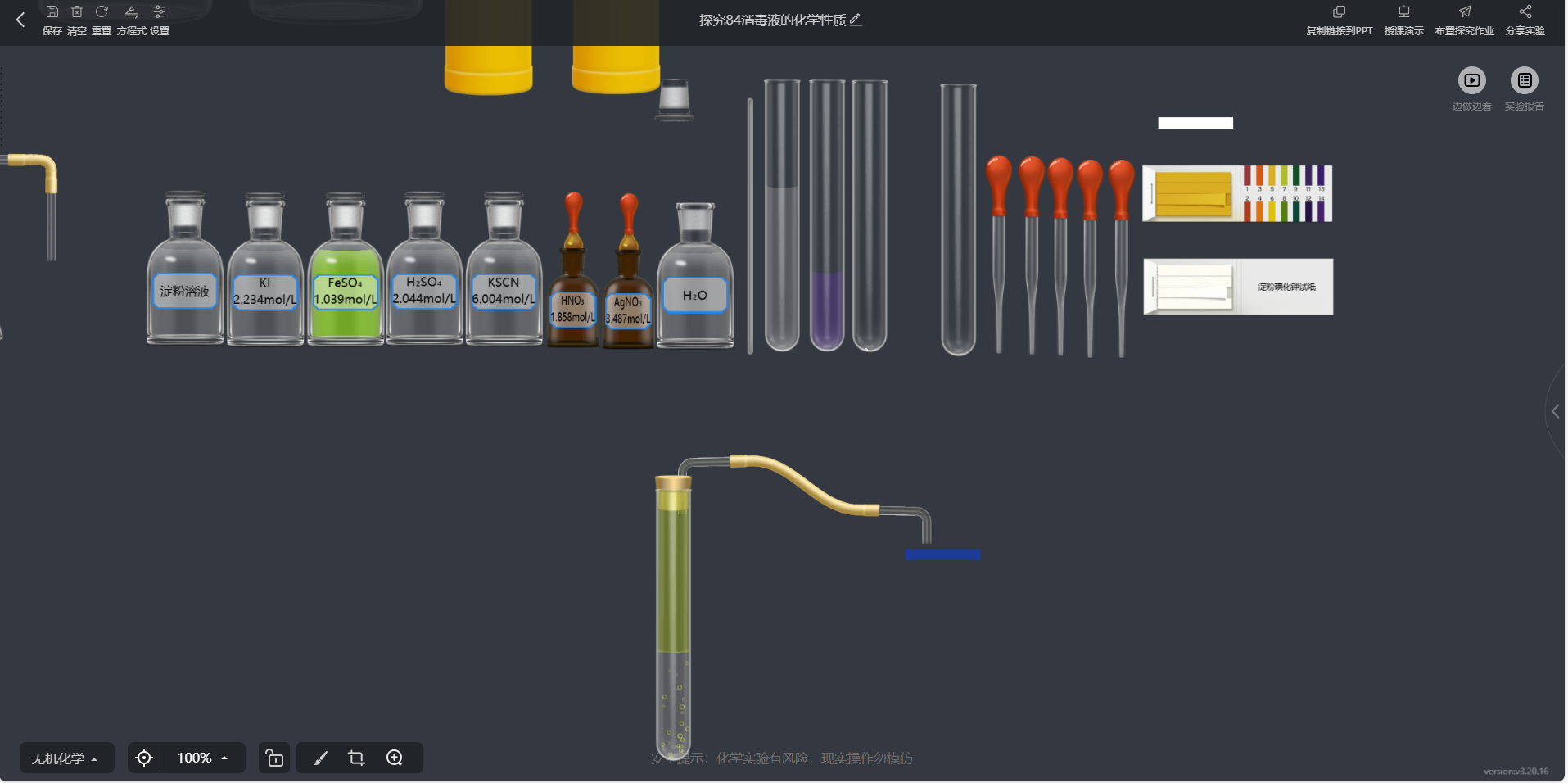Select the test tube with purple liquid
This screenshot has width=1568, height=783.
(x=827, y=215)
